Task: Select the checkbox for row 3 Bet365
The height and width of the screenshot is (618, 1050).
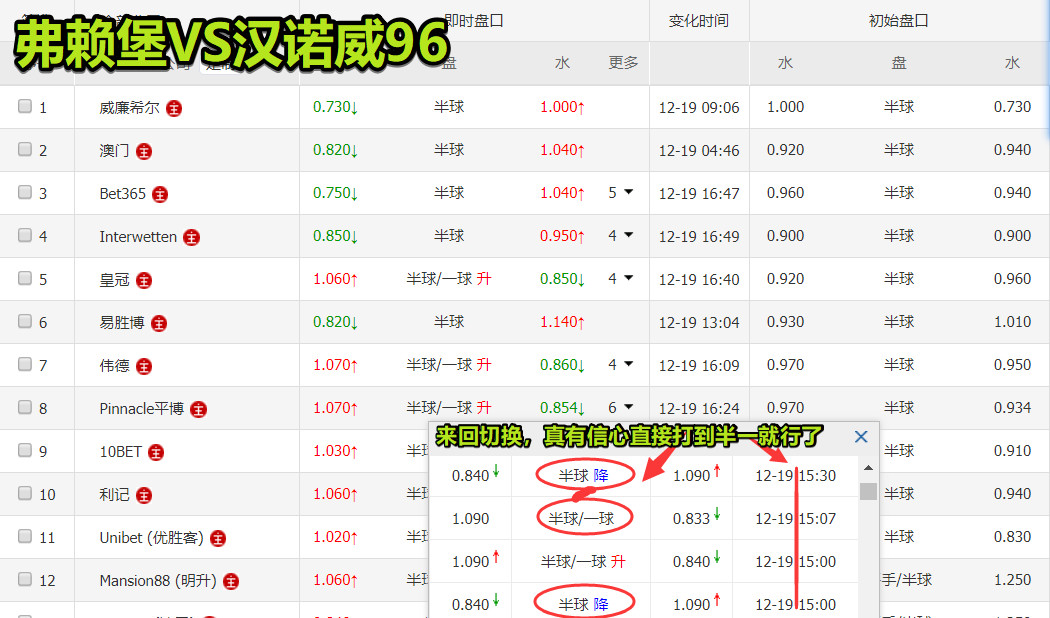Action: tap(25, 193)
